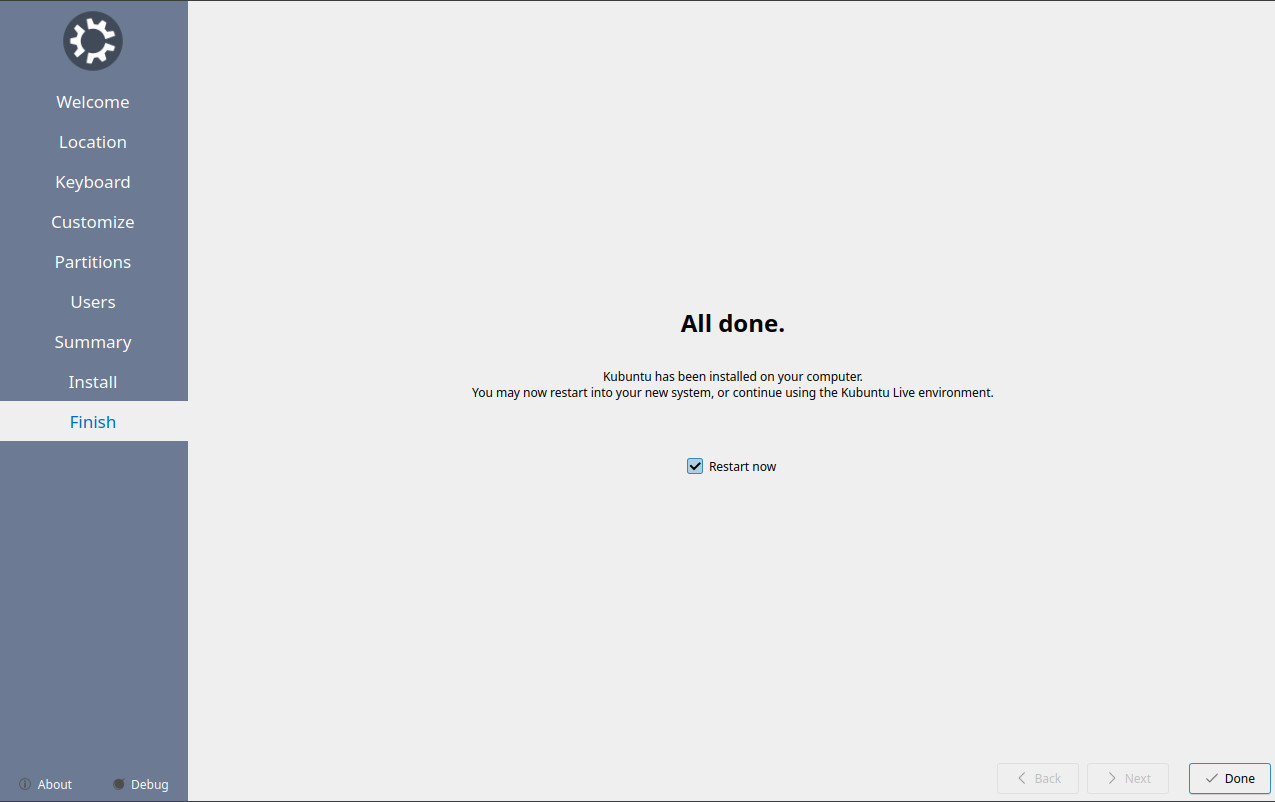This screenshot has height=802, width=1275.
Task: Select the Summary step in sidebar
Action: [x=93, y=342]
